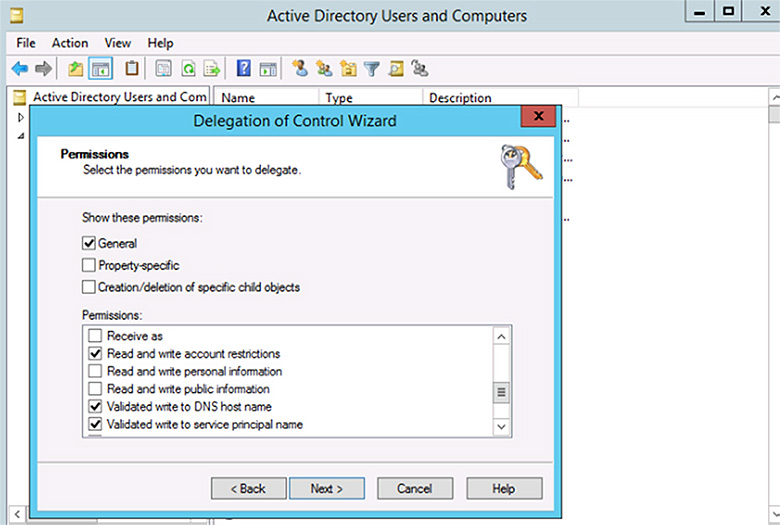The image size is (780, 525).
Task: Click permissions list scroll up arrow
Action: tap(501, 337)
